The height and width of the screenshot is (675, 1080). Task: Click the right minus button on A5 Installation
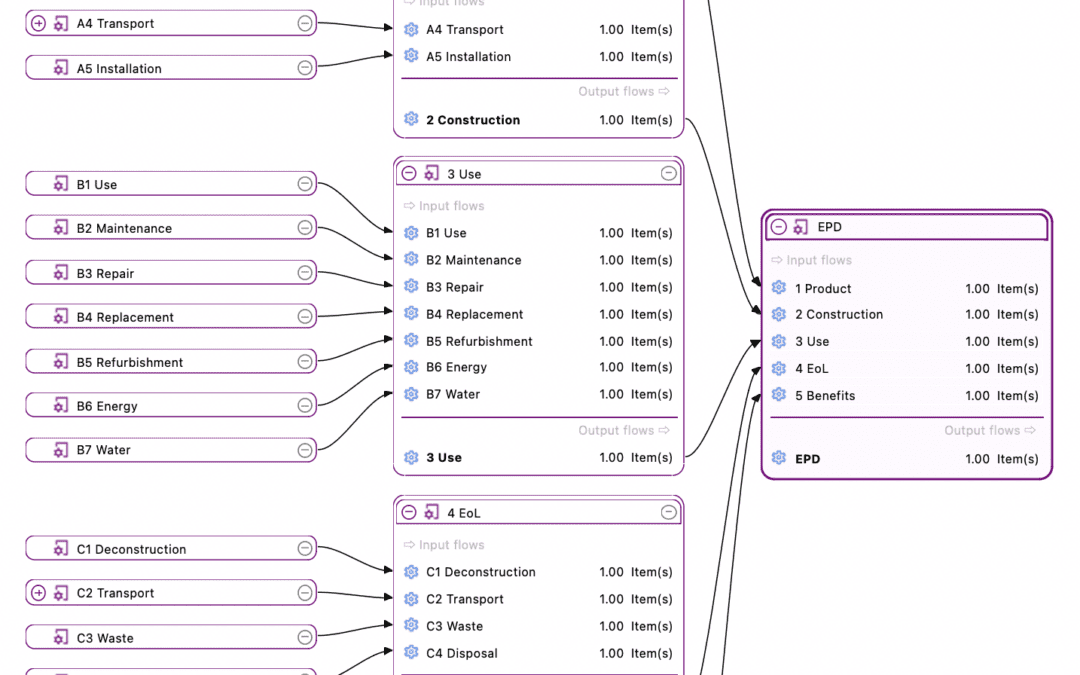tap(305, 68)
